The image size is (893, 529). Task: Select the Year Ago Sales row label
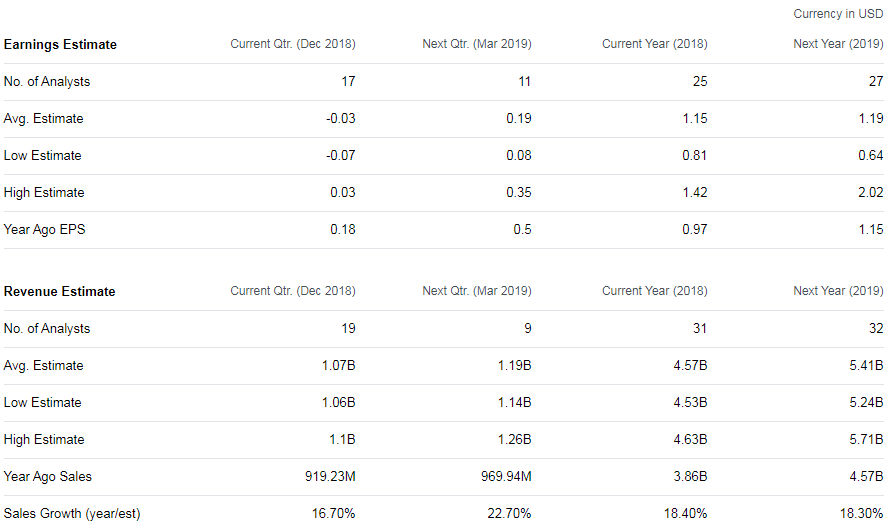[x=48, y=476]
